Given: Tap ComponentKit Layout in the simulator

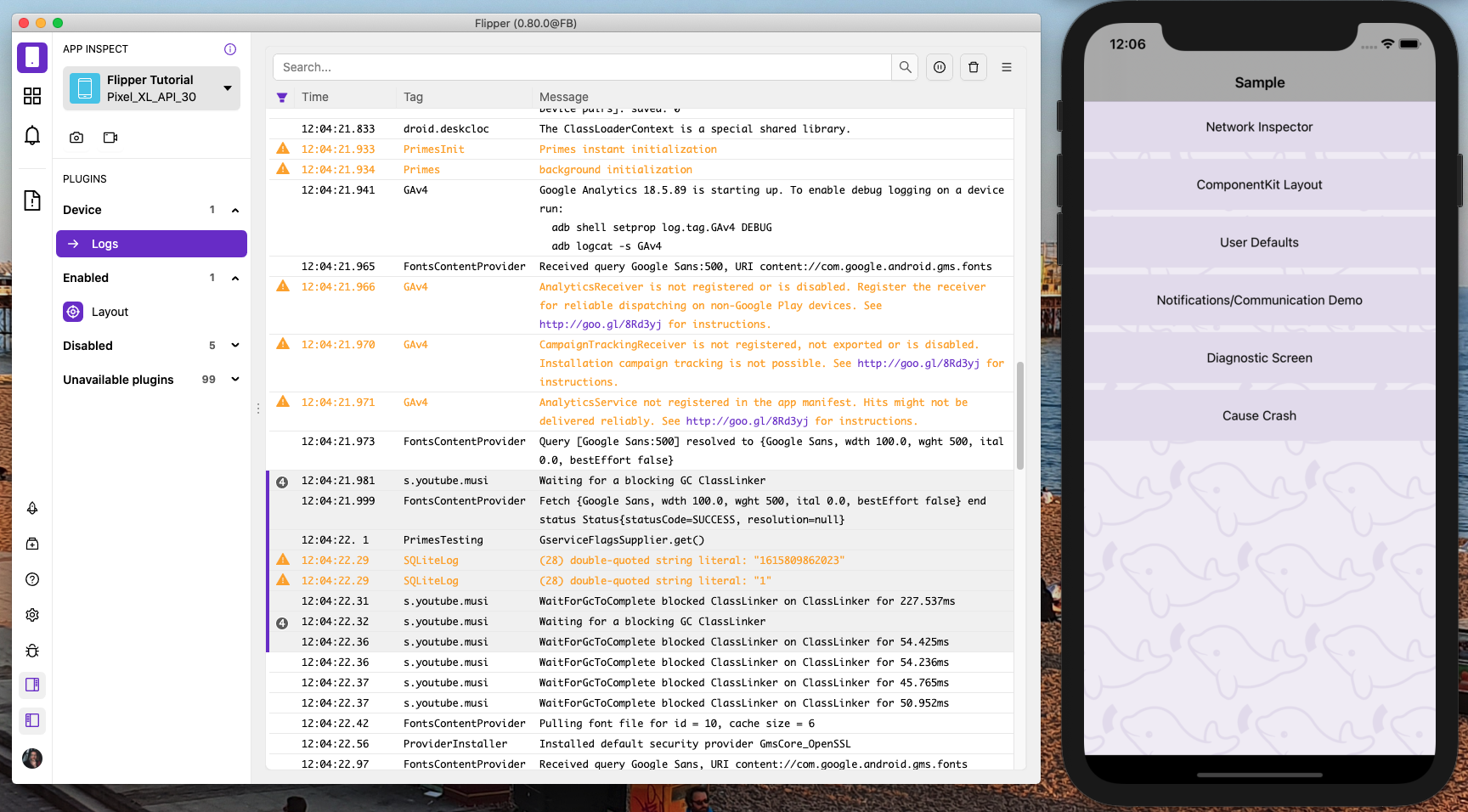Looking at the screenshot, I should coord(1259,185).
